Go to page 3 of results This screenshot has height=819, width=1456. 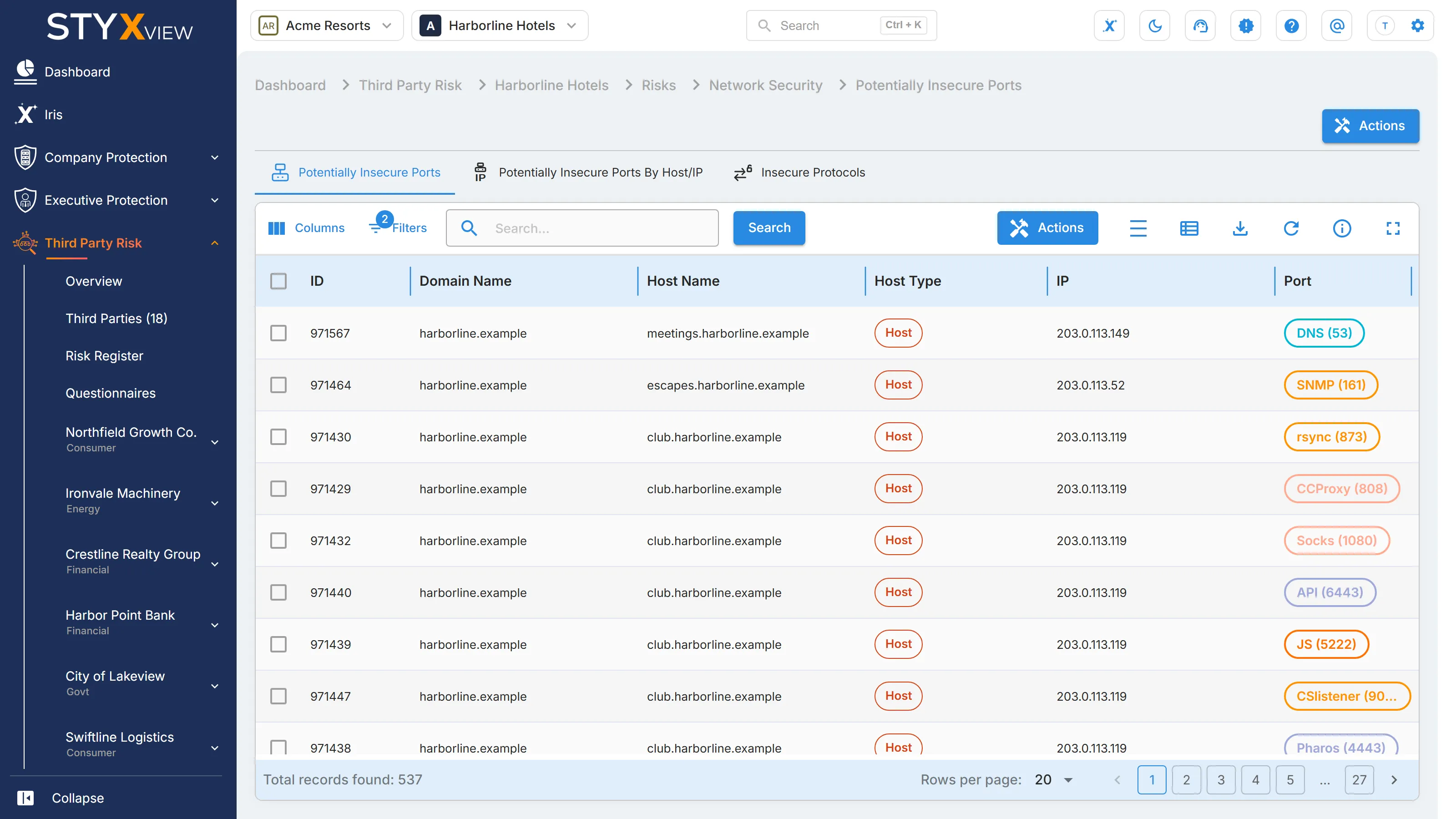1221,779
